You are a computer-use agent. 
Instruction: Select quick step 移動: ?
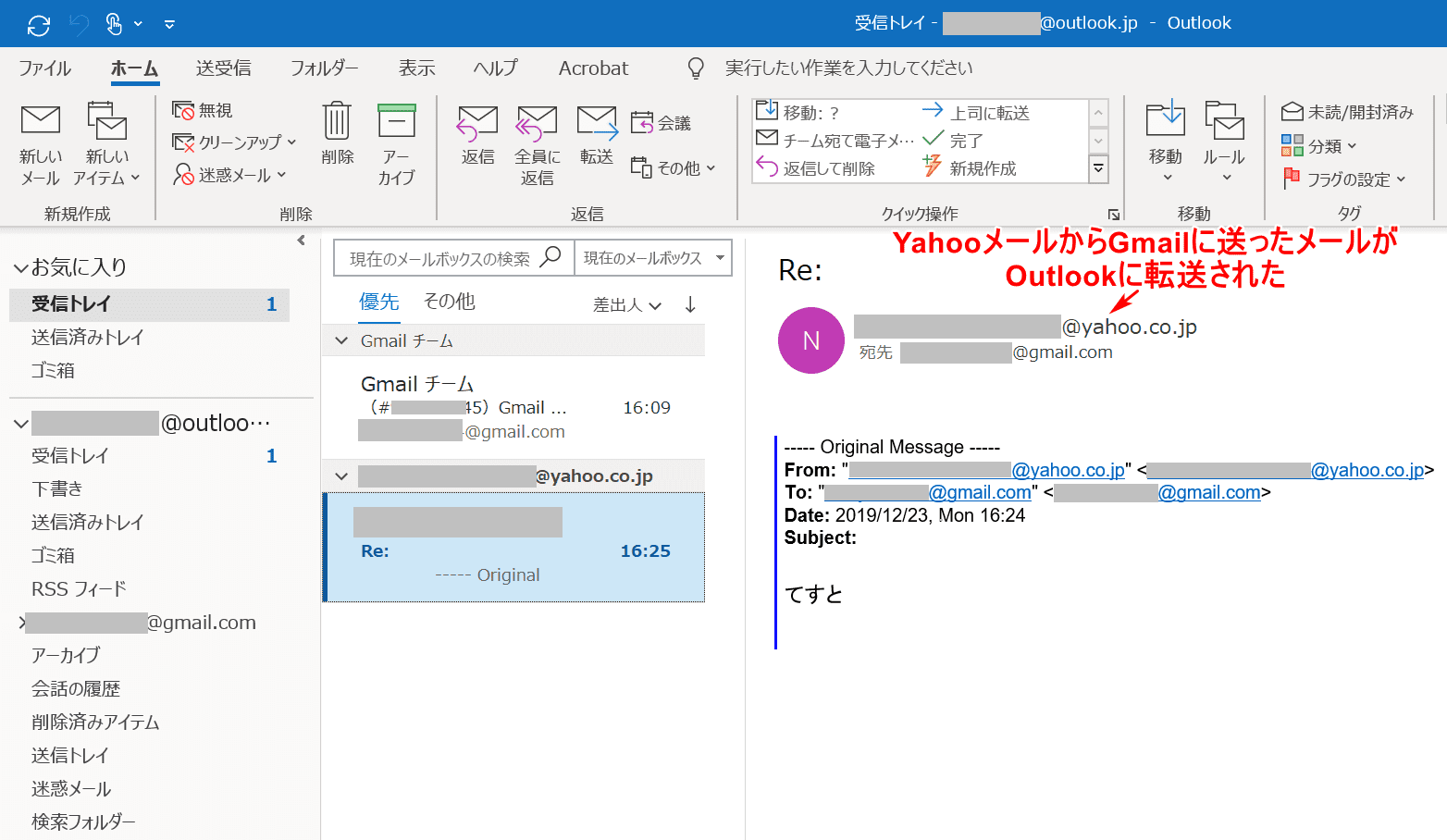point(798,112)
